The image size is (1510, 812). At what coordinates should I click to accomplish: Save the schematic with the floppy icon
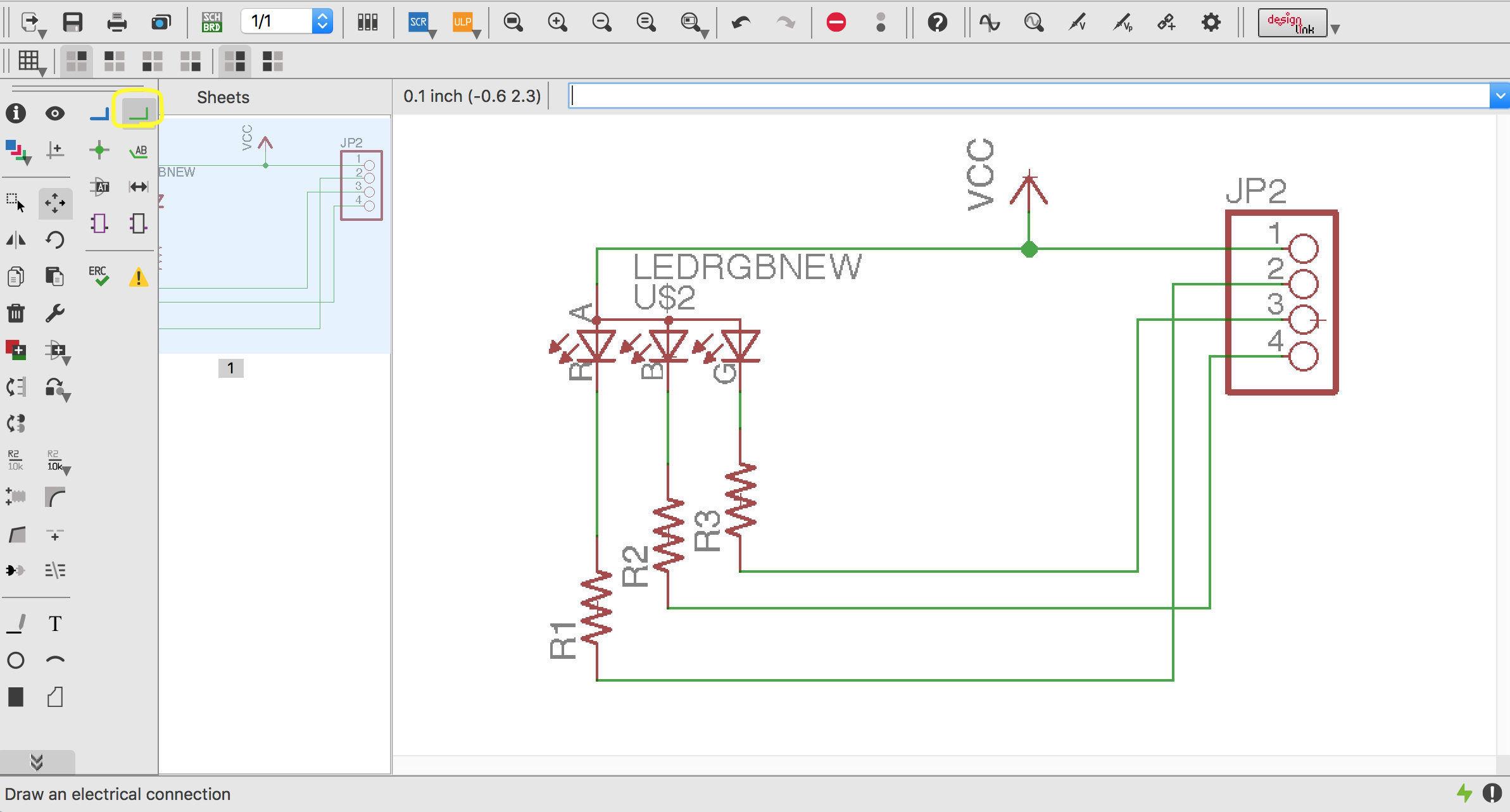coord(73,23)
